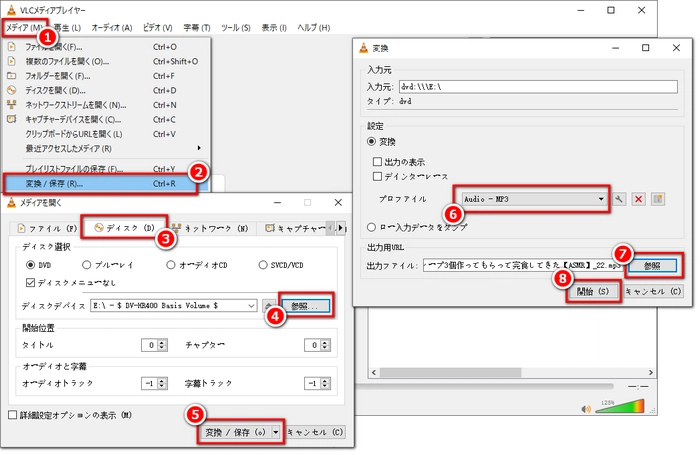Screen dimensions: 700x455
Task: Click the speaker mute icon by the volume bar
Action: point(586,408)
